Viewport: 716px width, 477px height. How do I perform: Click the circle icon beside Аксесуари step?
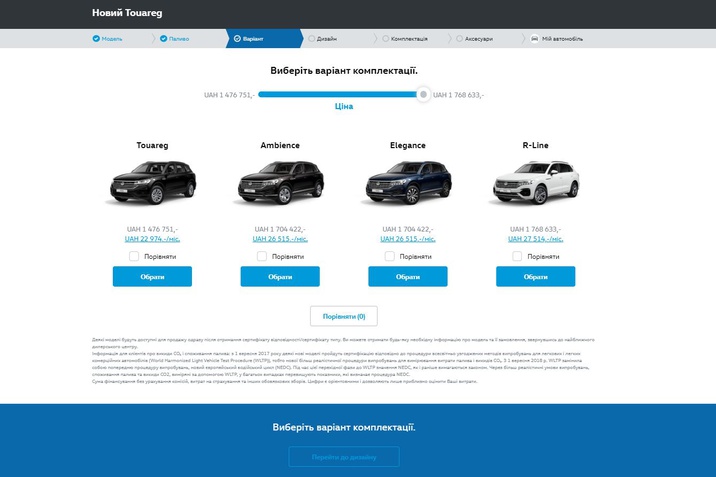(459, 39)
